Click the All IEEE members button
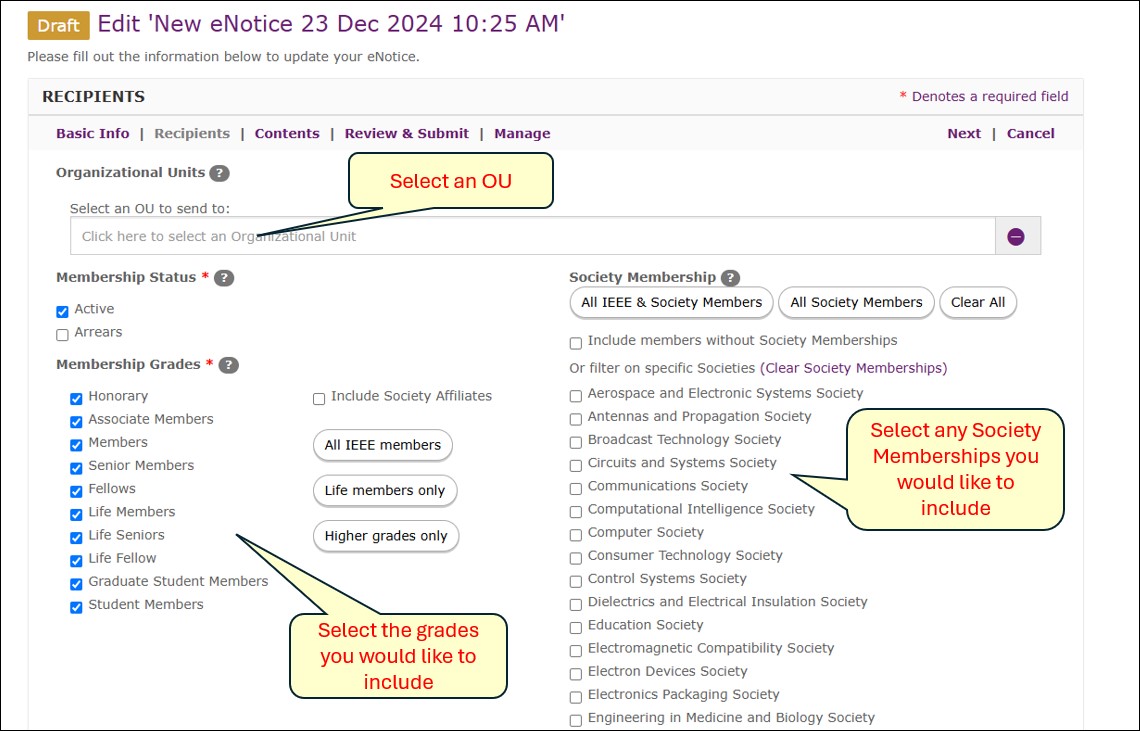This screenshot has width=1140, height=731. pos(382,445)
